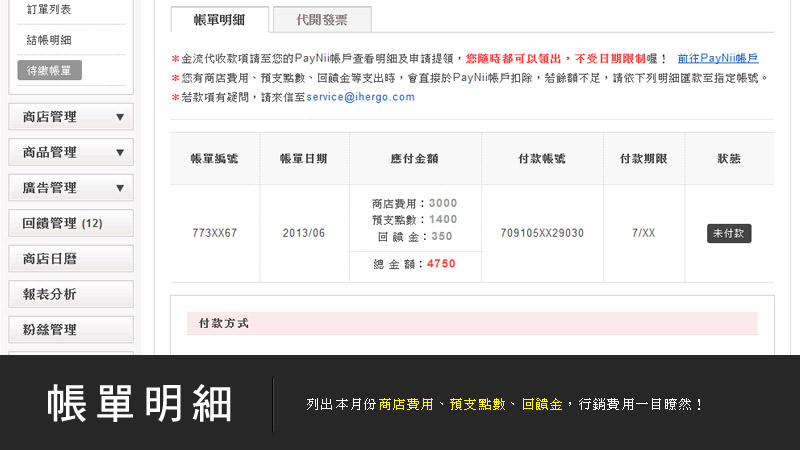The image size is (800, 450).
Task: Select the 待繳帳單 sidebar item
Action: [x=50, y=71]
